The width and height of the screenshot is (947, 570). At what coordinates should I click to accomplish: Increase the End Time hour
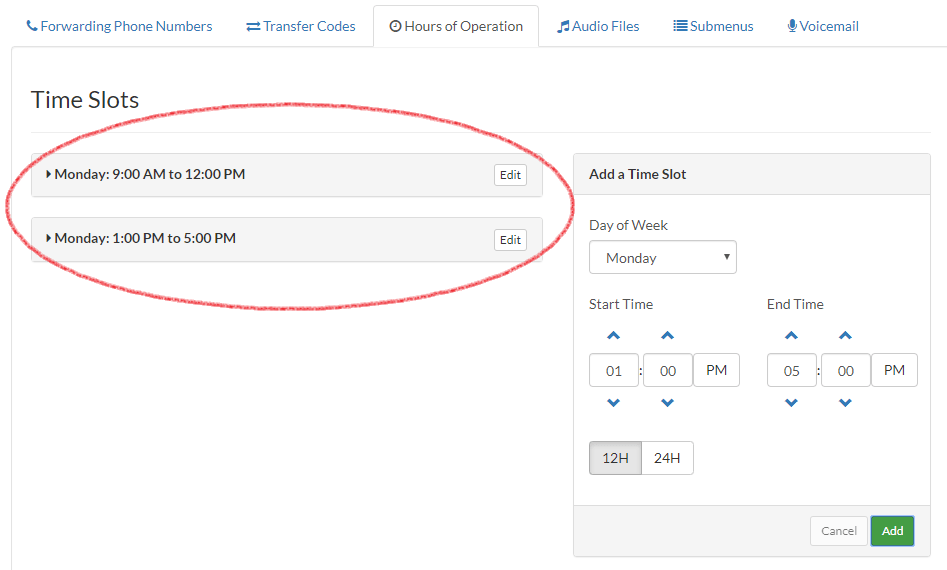coord(791,336)
